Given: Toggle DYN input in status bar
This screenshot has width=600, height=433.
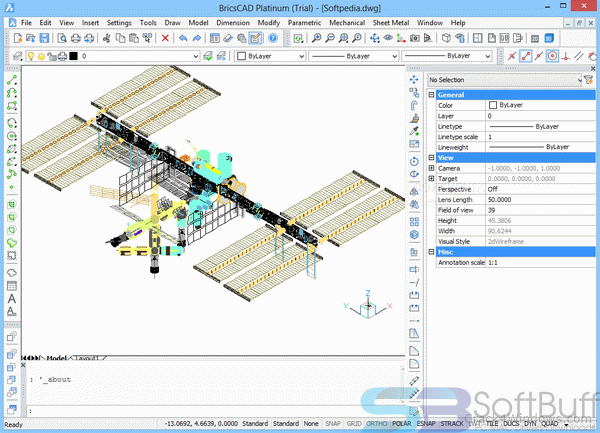Looking at the screenshot, I should tap(530, 423).
